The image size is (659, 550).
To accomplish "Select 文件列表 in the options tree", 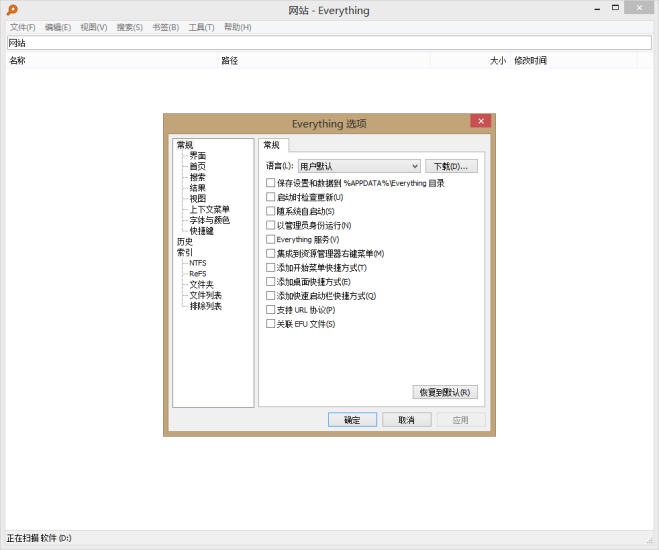I will [206, 295].
